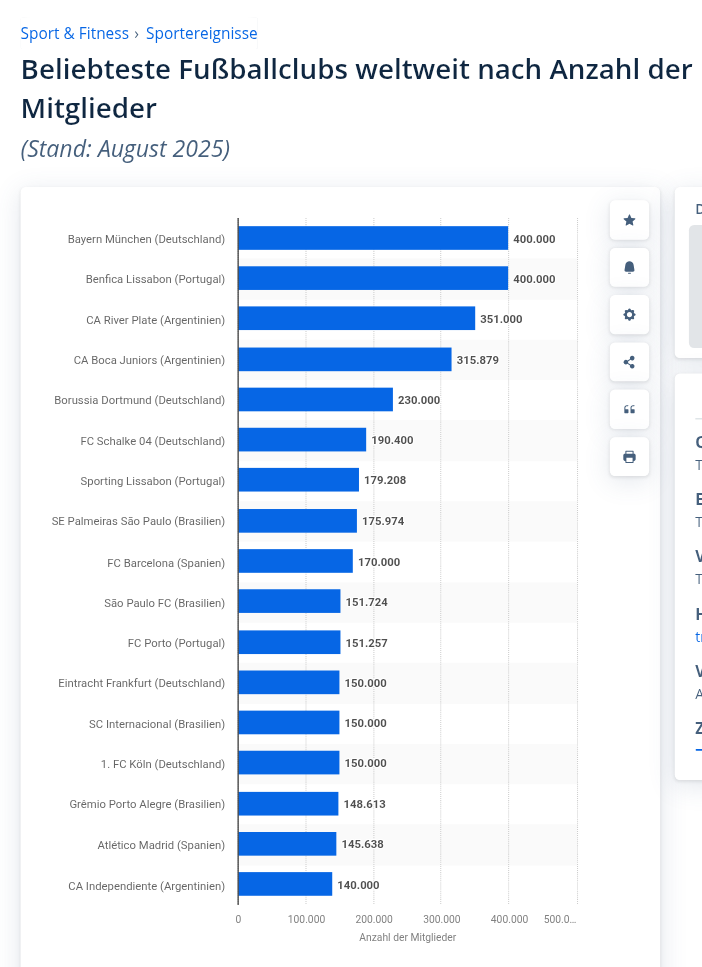Image resolution: width=702 pixels, height=967 pixels.
Task: Click the quotation mark citation icon
Action: [x=629, y=409]
